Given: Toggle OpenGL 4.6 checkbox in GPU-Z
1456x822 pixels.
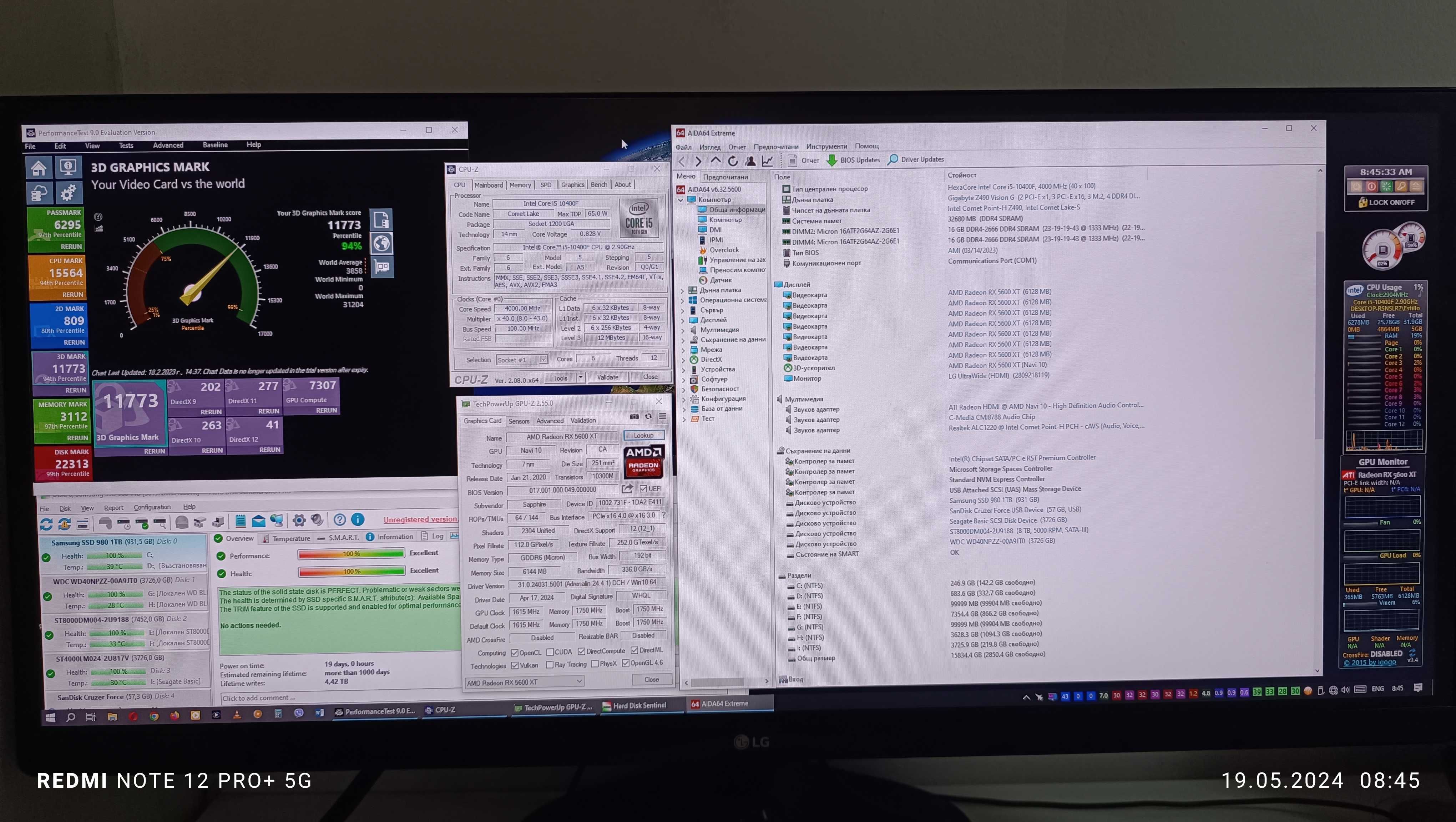Looking at the screenshot, I should pyautogui.click(x=626, y=663).
